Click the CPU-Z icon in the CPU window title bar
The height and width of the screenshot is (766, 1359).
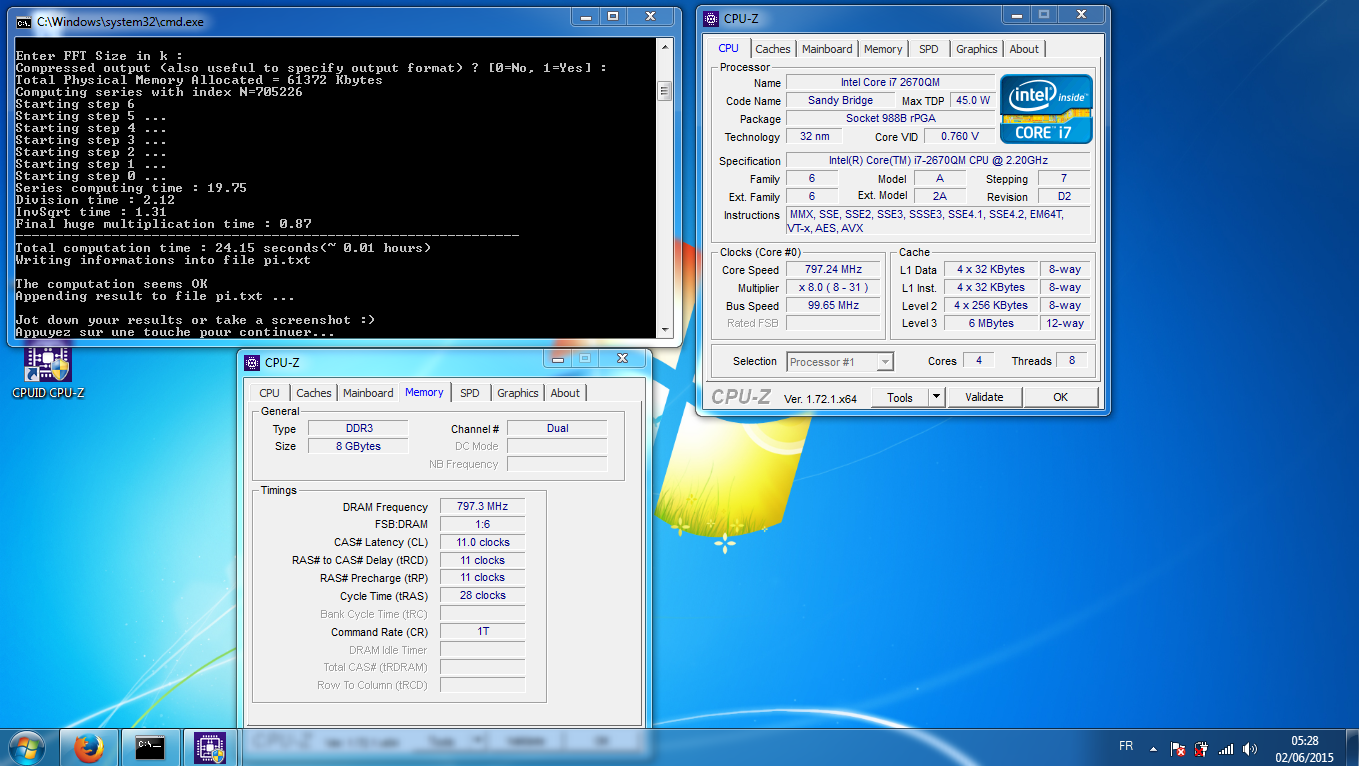(x=711, y=18)
